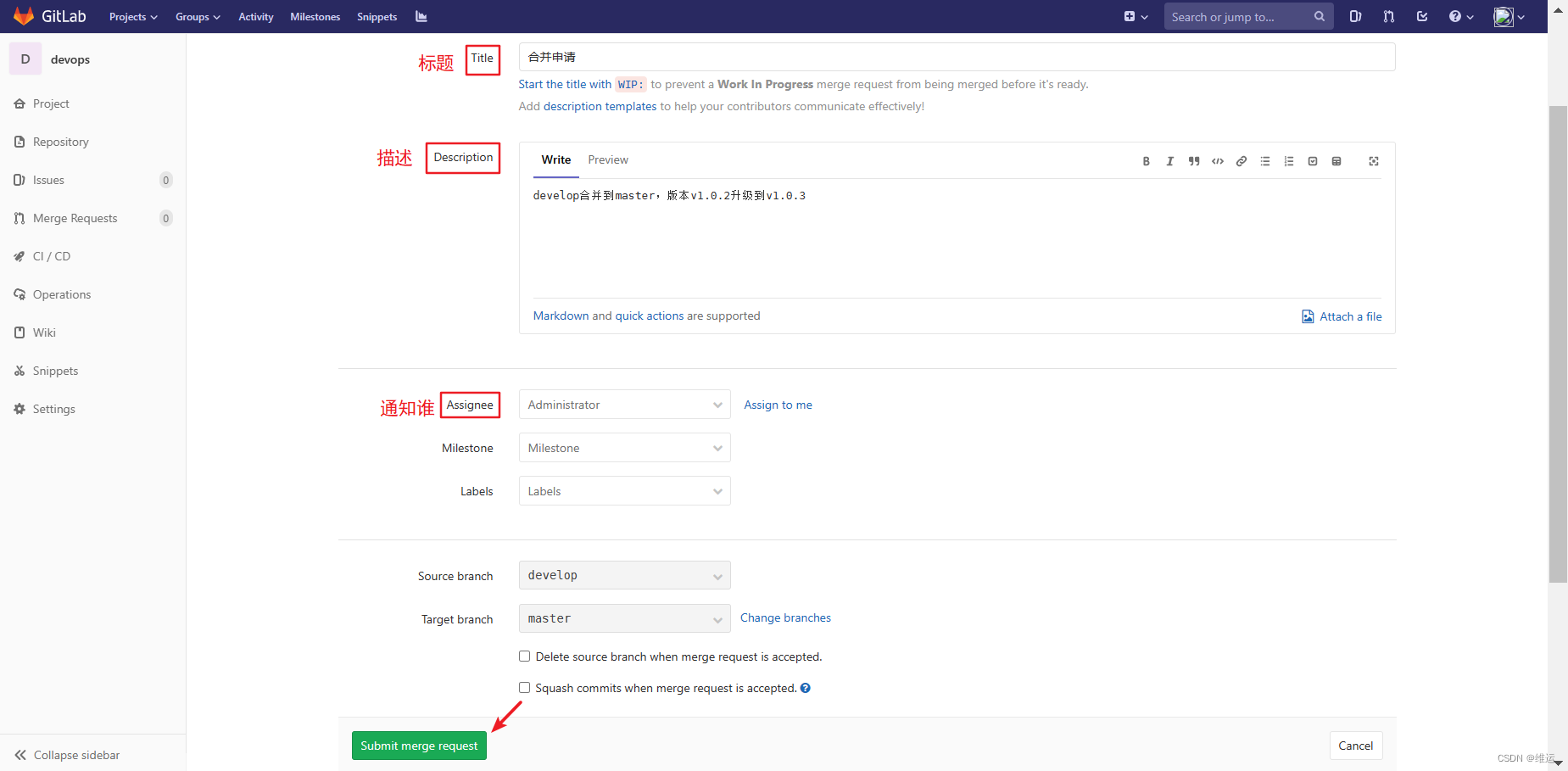The width and height of the screenshot is (1568, 771).
Task: Open Wiki in the sidebar
Action: (x=93, y=332)
